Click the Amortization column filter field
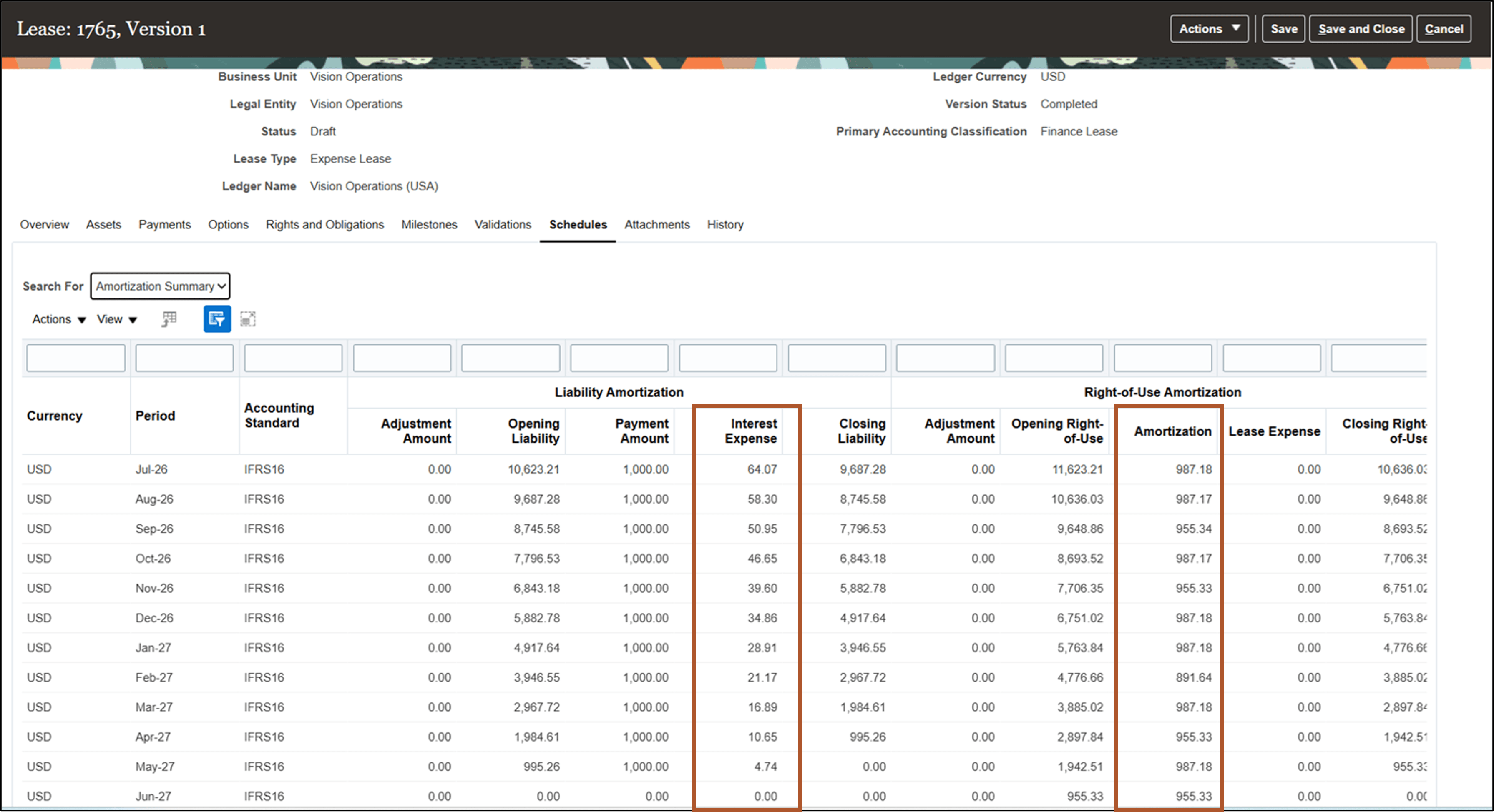This screenshot has width=1494, height=812. pyautogui.click(x=1163, y=358)
